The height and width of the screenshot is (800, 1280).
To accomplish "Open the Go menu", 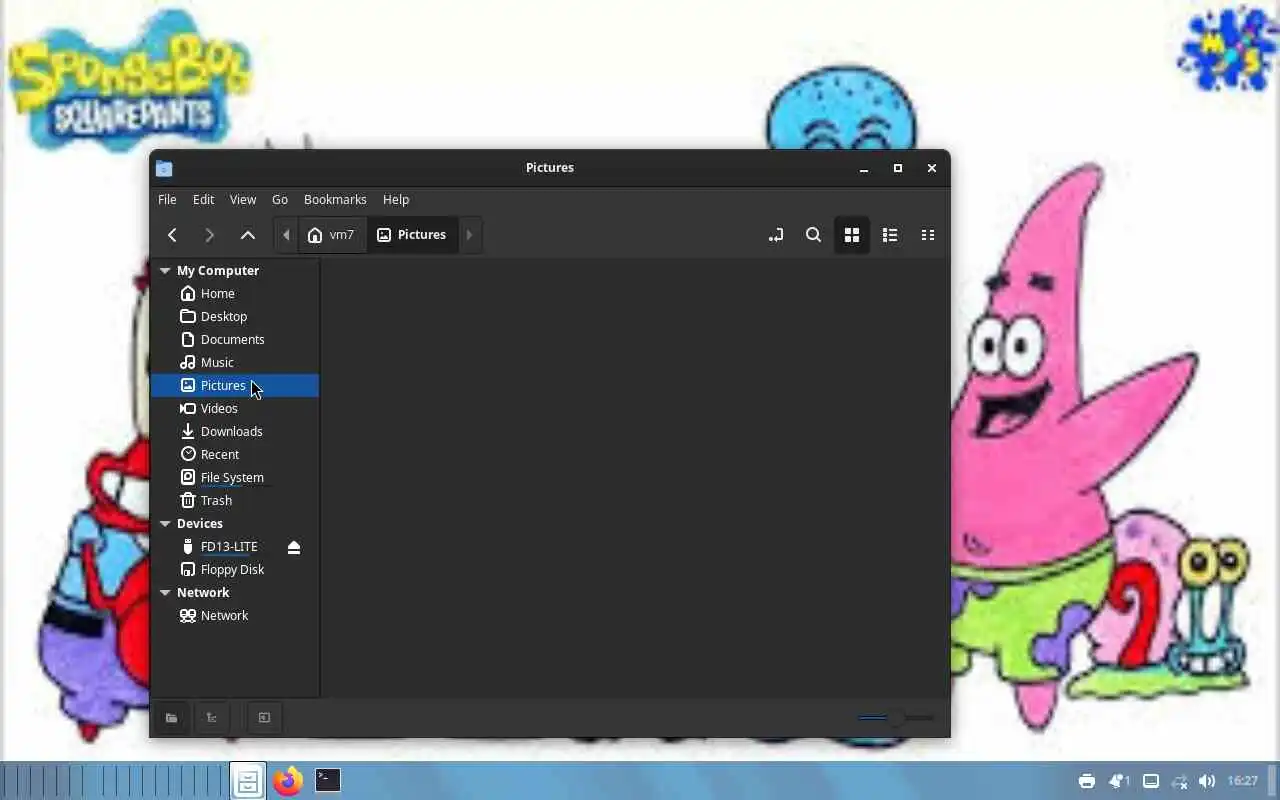I will pos(280,199).
